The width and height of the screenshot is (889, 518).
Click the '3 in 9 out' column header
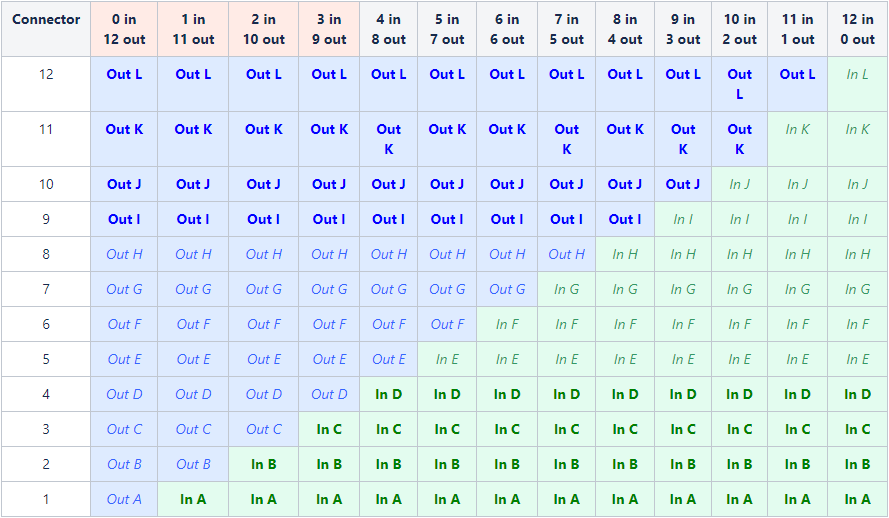tap(329, 29)
